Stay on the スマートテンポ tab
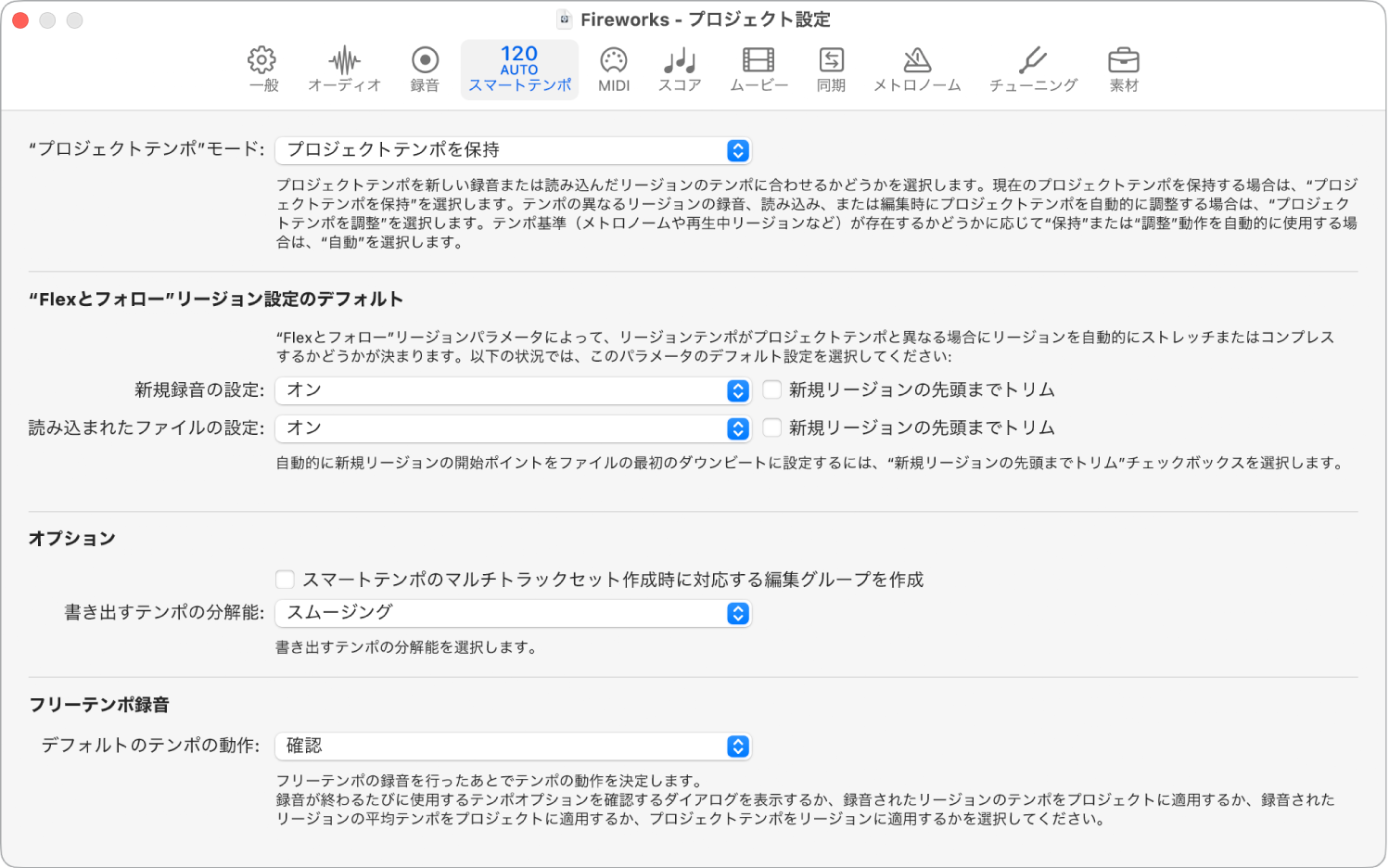Image resolution: width=1389 pixels, height=868 pixels. tap(519, 70)
